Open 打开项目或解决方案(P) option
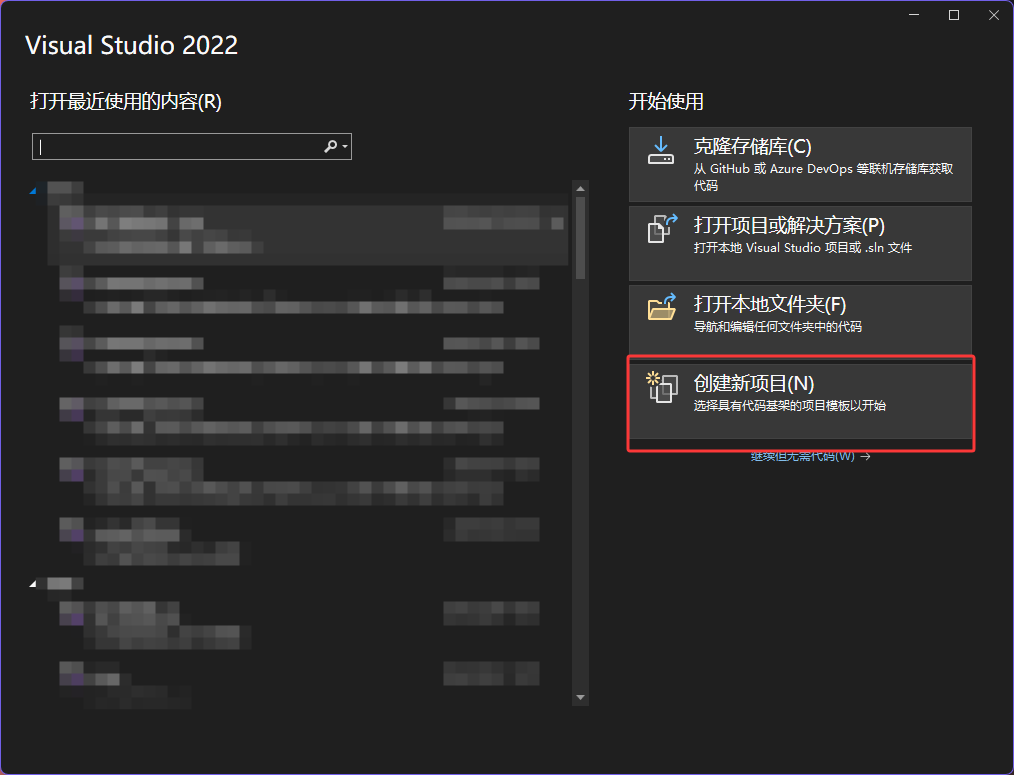The image size is (1014, 775). pyautogui.click(x=800, y=243)
